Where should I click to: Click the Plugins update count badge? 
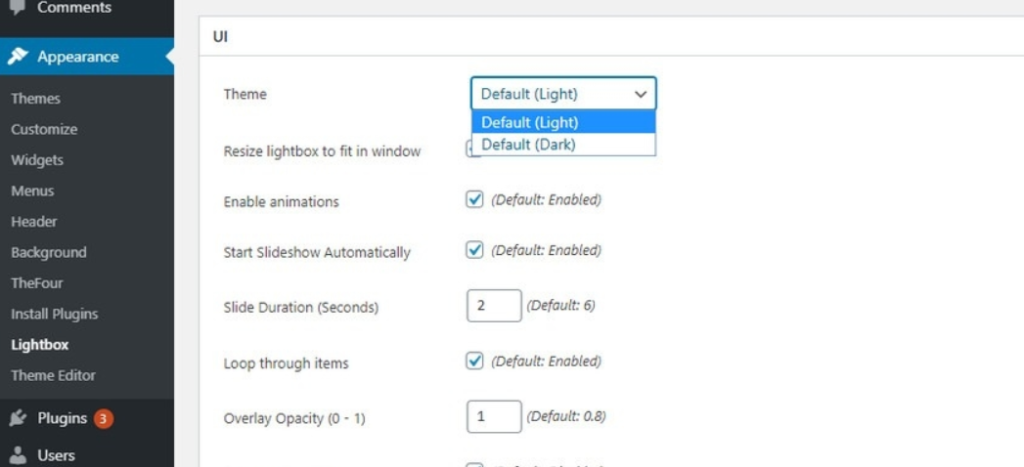[103, 418]
